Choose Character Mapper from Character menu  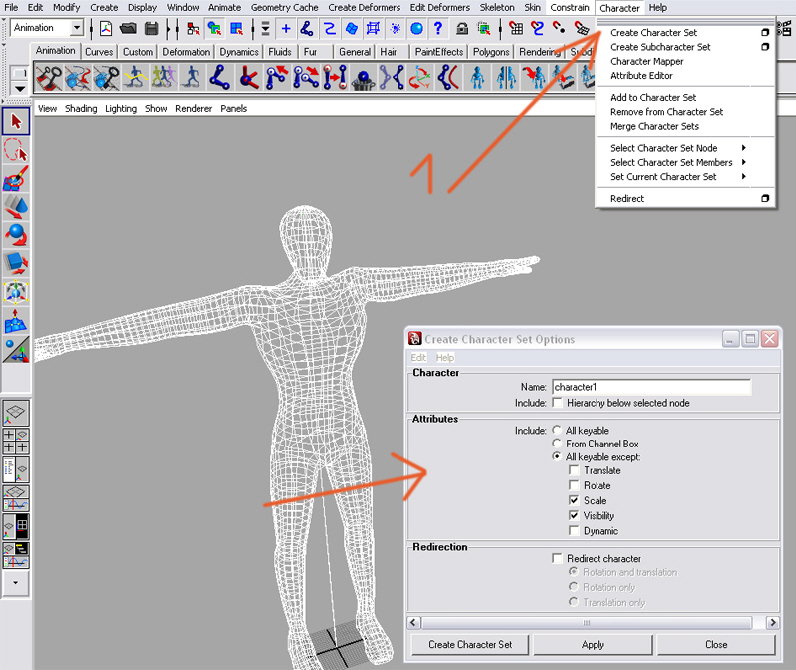click(647, 62)
